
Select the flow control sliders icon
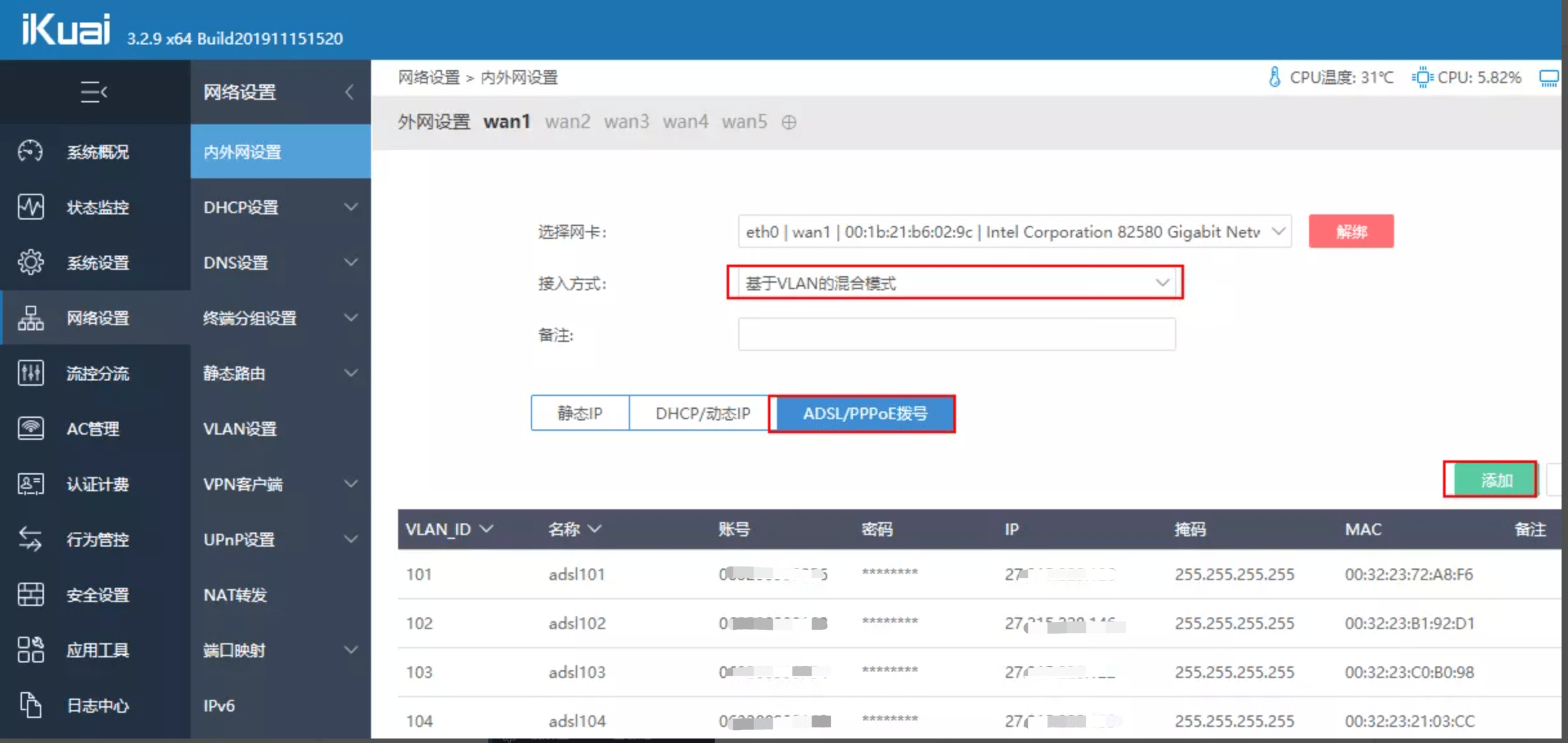(x=30, y=373)
